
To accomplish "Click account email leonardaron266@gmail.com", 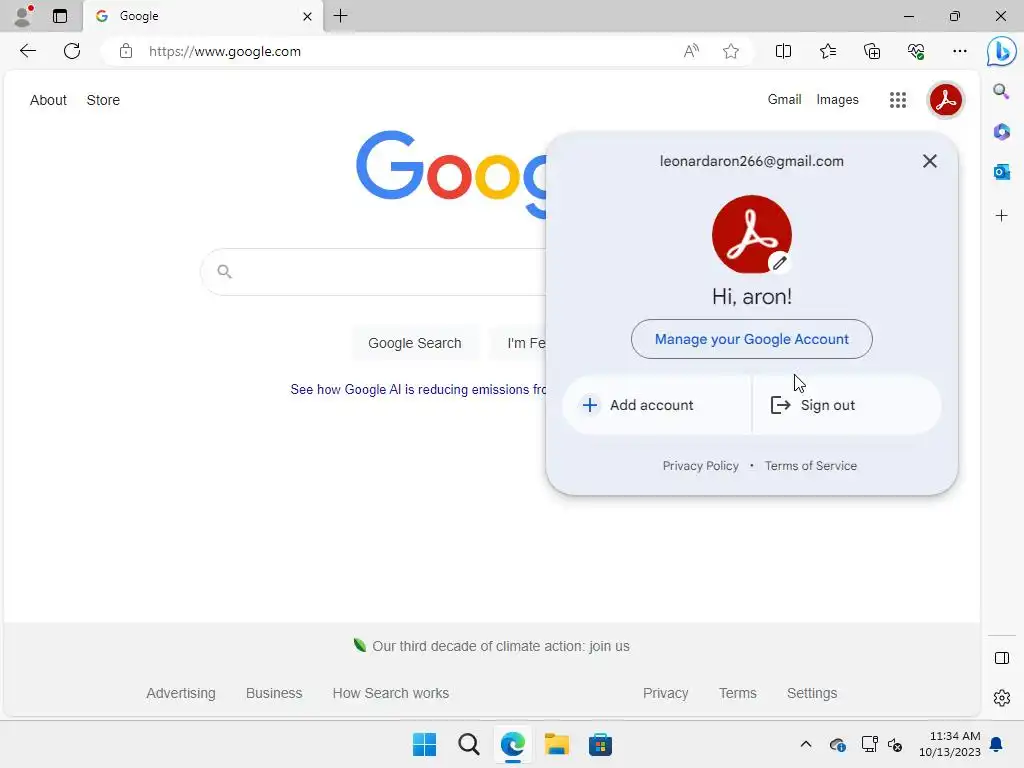I will tap(751, 161).
